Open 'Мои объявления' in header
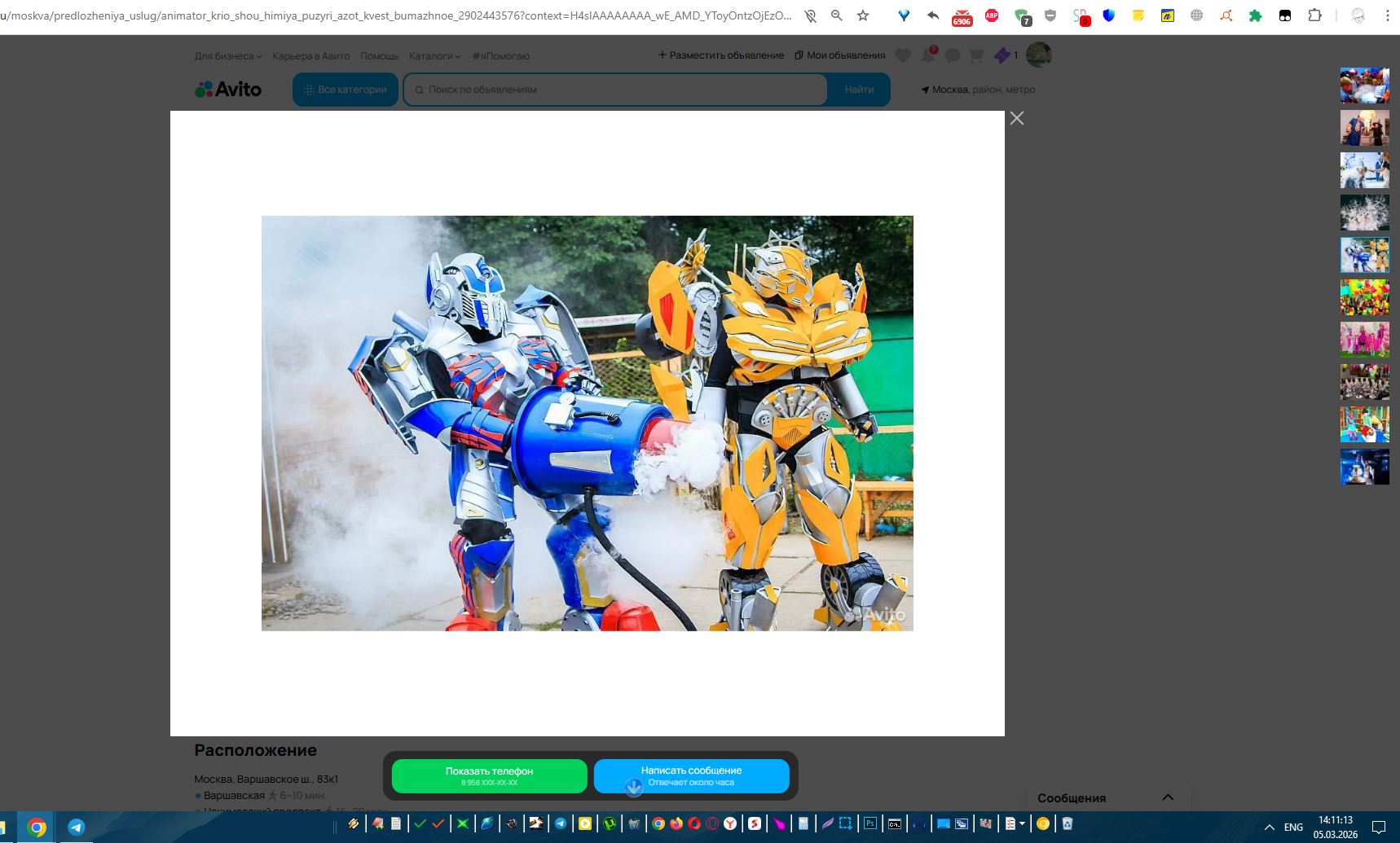Viewport: 1400px width, 843px height. [x=840, y=55]
